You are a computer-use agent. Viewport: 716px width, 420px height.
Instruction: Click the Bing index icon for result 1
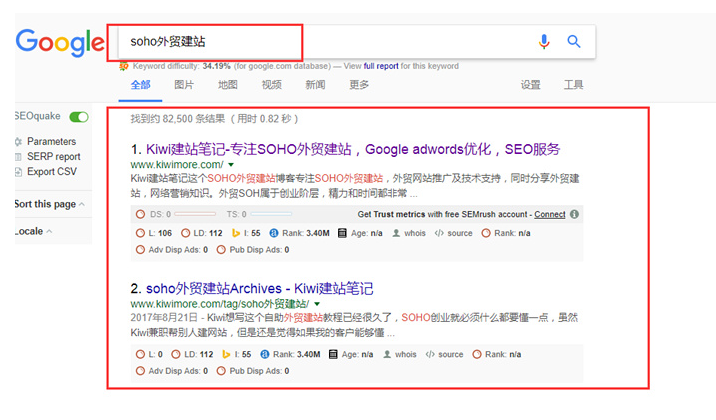(236, 233)
